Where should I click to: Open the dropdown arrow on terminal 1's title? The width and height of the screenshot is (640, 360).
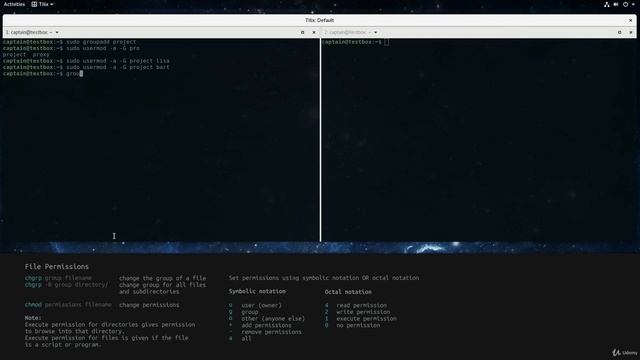click(x=57, y=32)
